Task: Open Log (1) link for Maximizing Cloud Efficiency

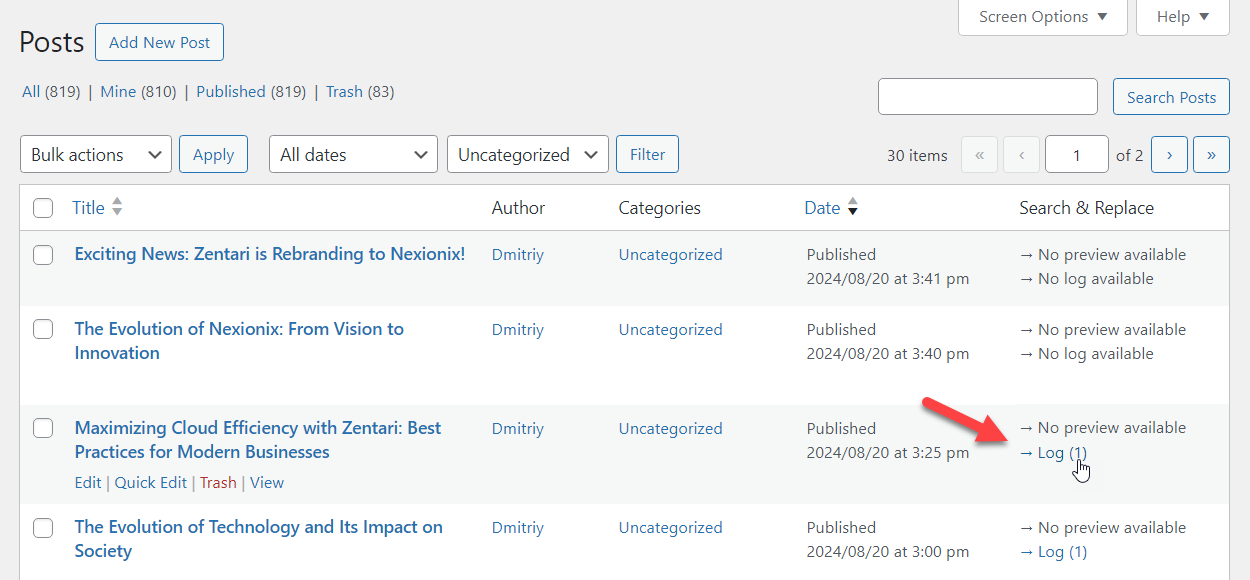Action: pyautogui.click(x=1053, y=453)
